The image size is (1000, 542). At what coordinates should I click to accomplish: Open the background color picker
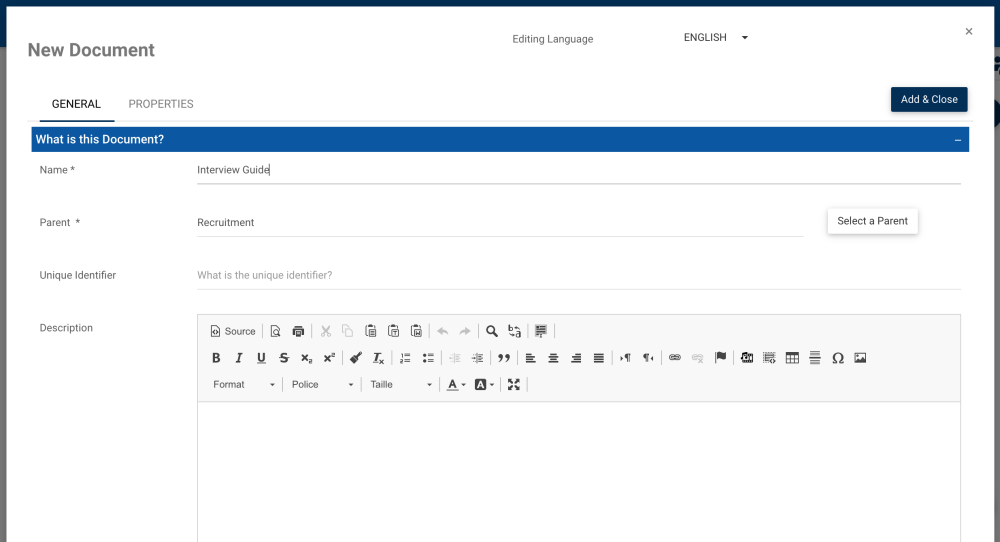(484, 385)
